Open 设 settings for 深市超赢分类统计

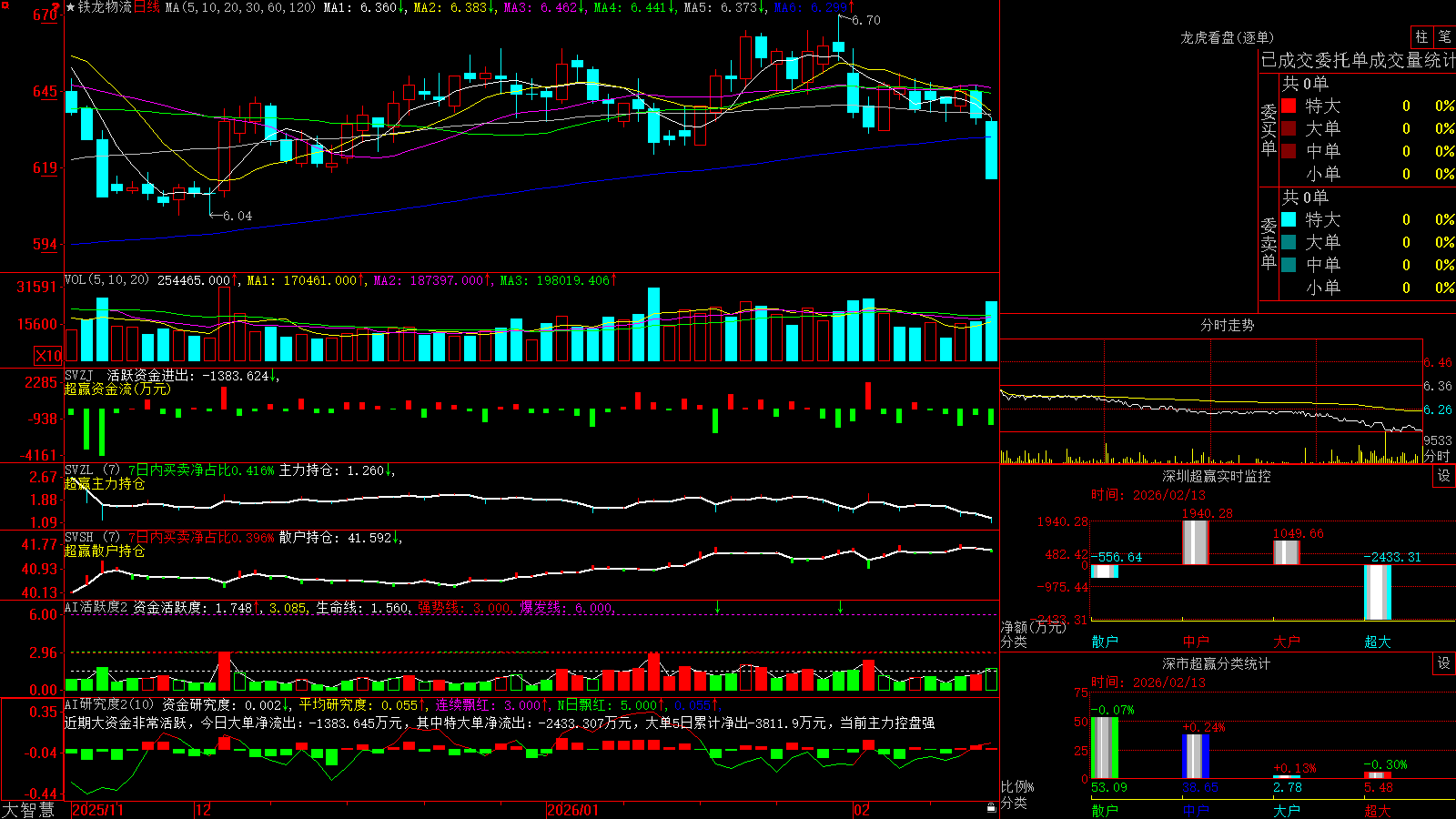click(1444, 663)
